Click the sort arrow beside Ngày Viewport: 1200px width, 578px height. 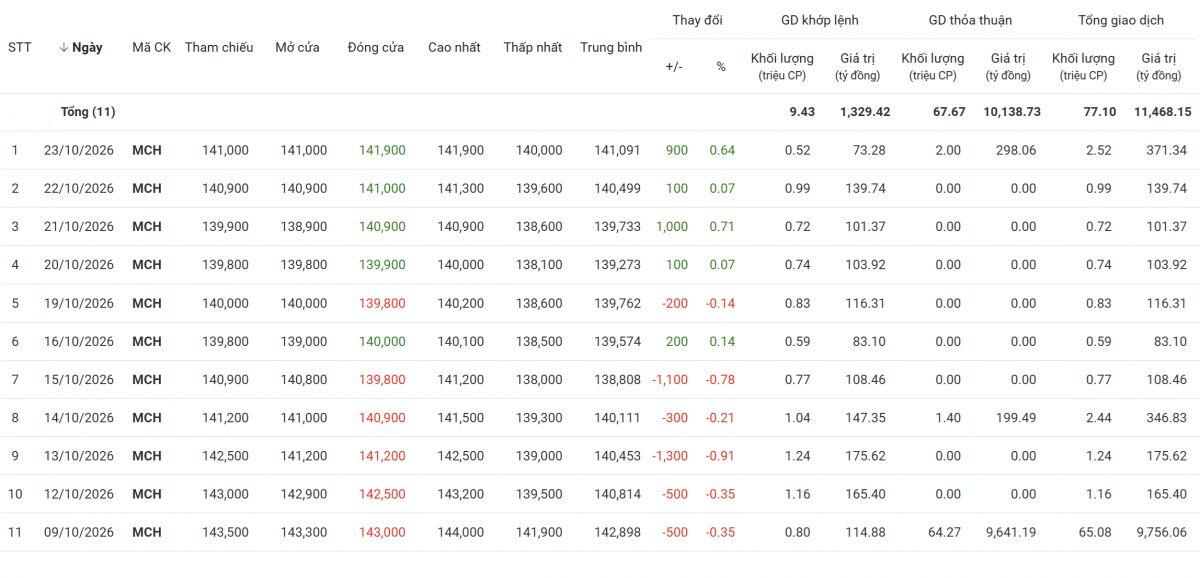(x=64, y=47)
